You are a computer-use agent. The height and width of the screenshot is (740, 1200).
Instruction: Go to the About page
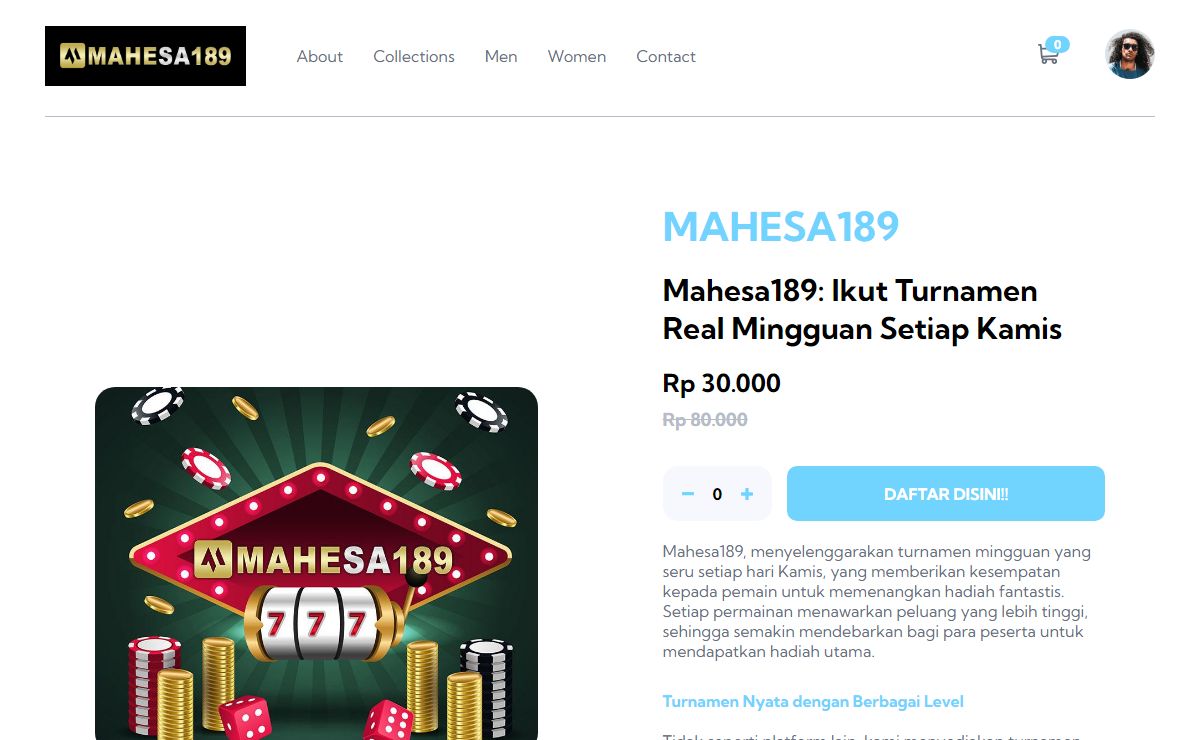pyautogui.click(x=320, y=56)
